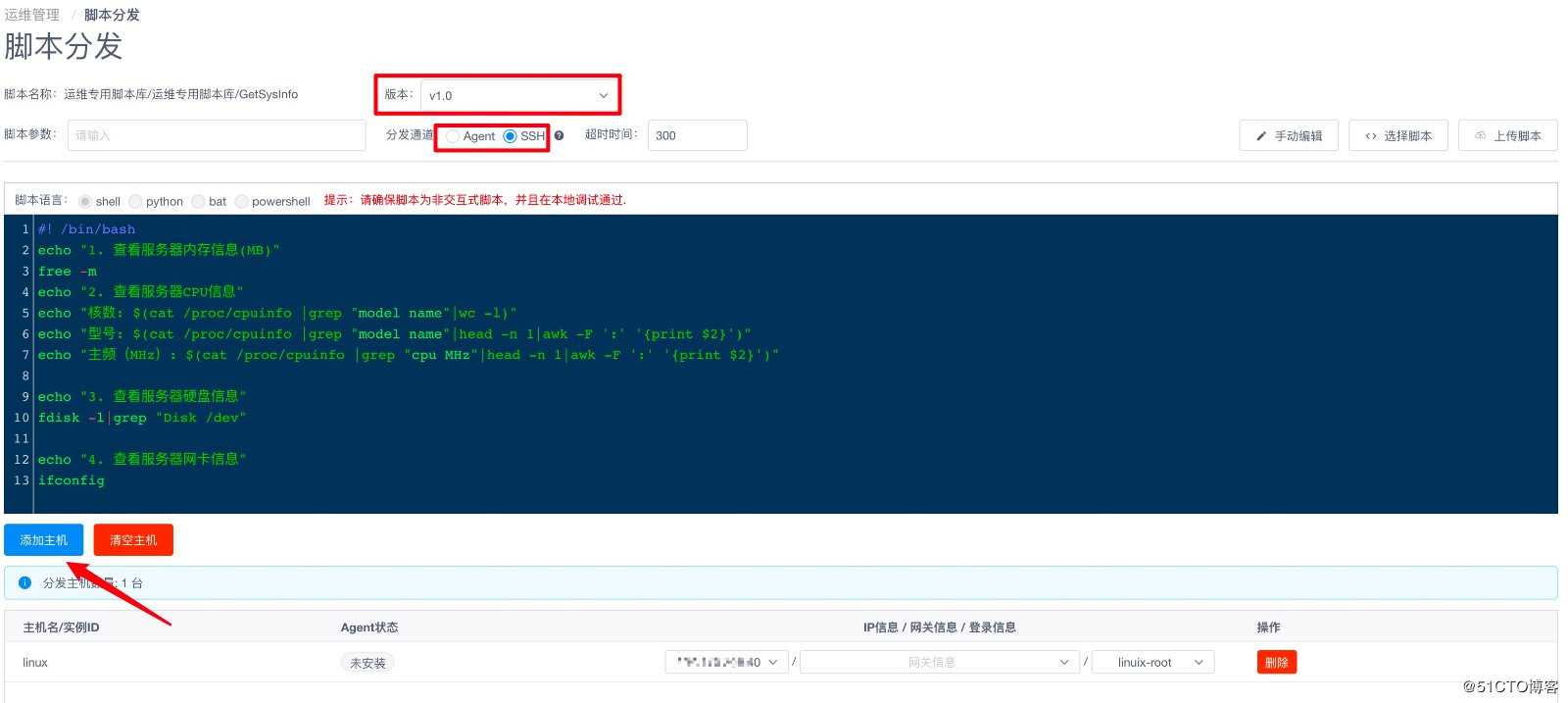Click the 手动编辑 button
Viewport: 1568px width, 703px height.
[x=1289, y=135]
